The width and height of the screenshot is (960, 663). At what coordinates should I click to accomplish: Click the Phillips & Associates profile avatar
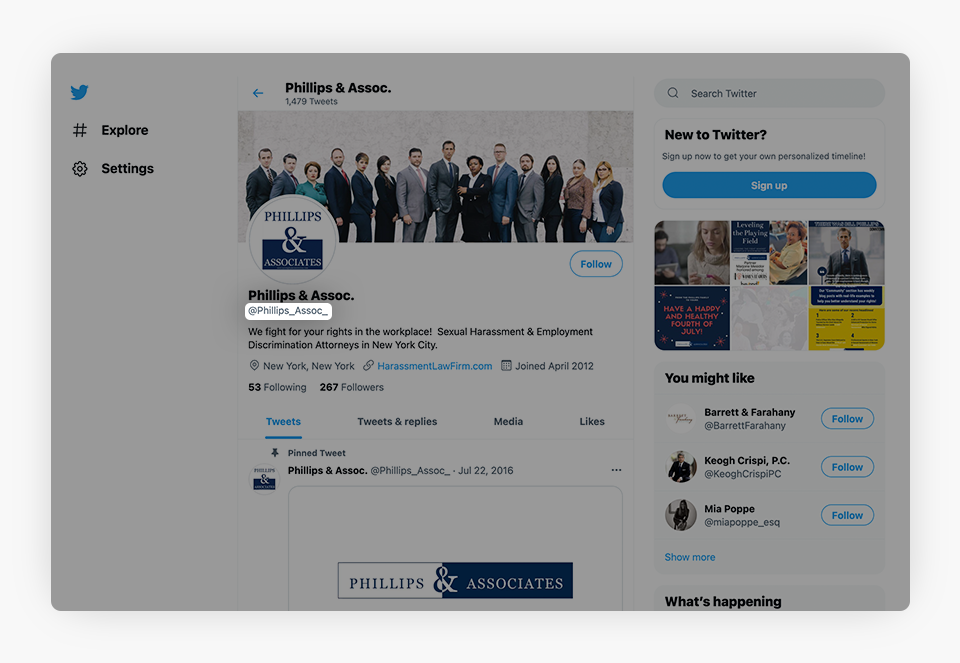point(293,240)
